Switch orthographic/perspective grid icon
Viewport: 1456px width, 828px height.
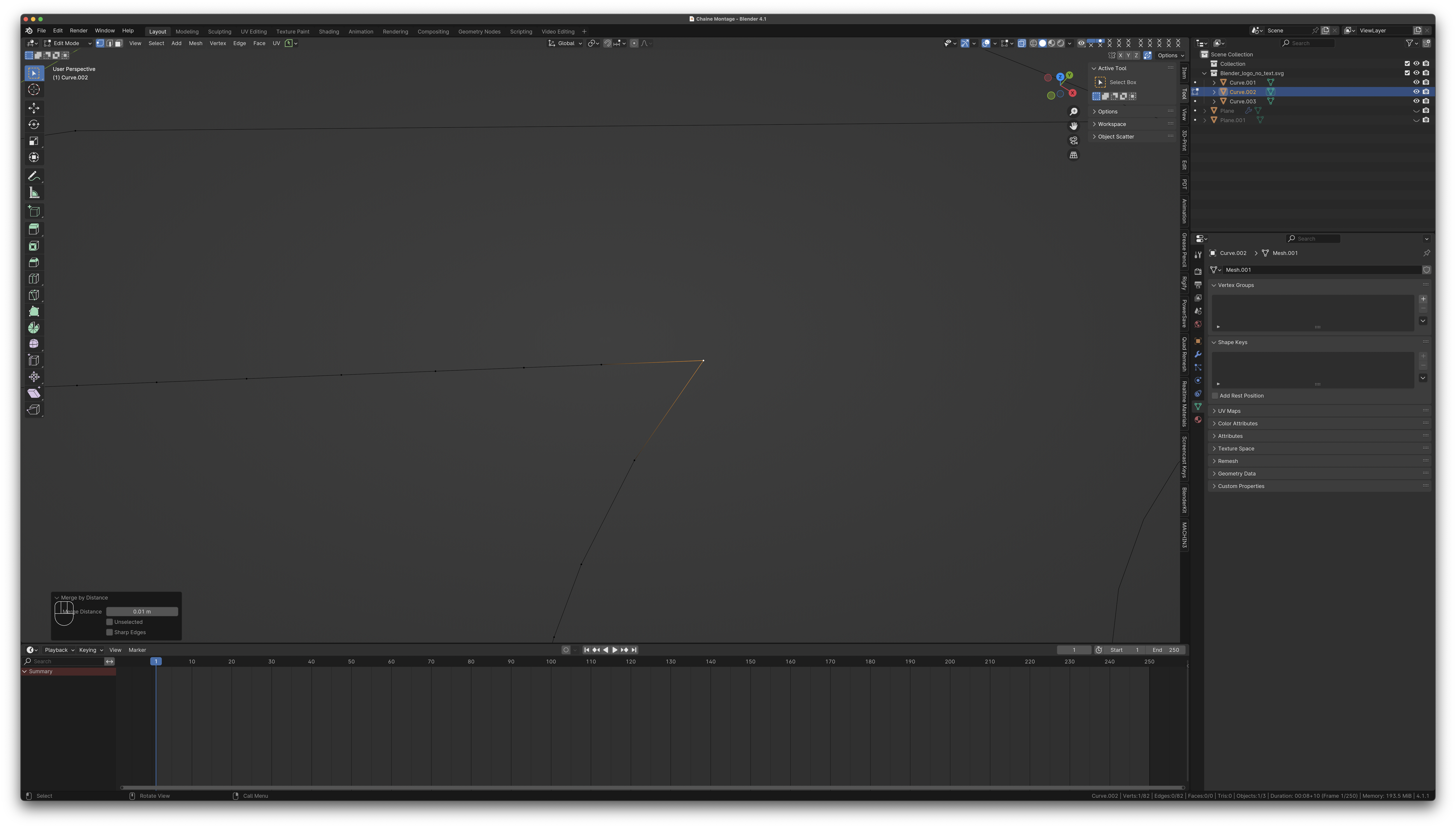(x=1073, y=155)
